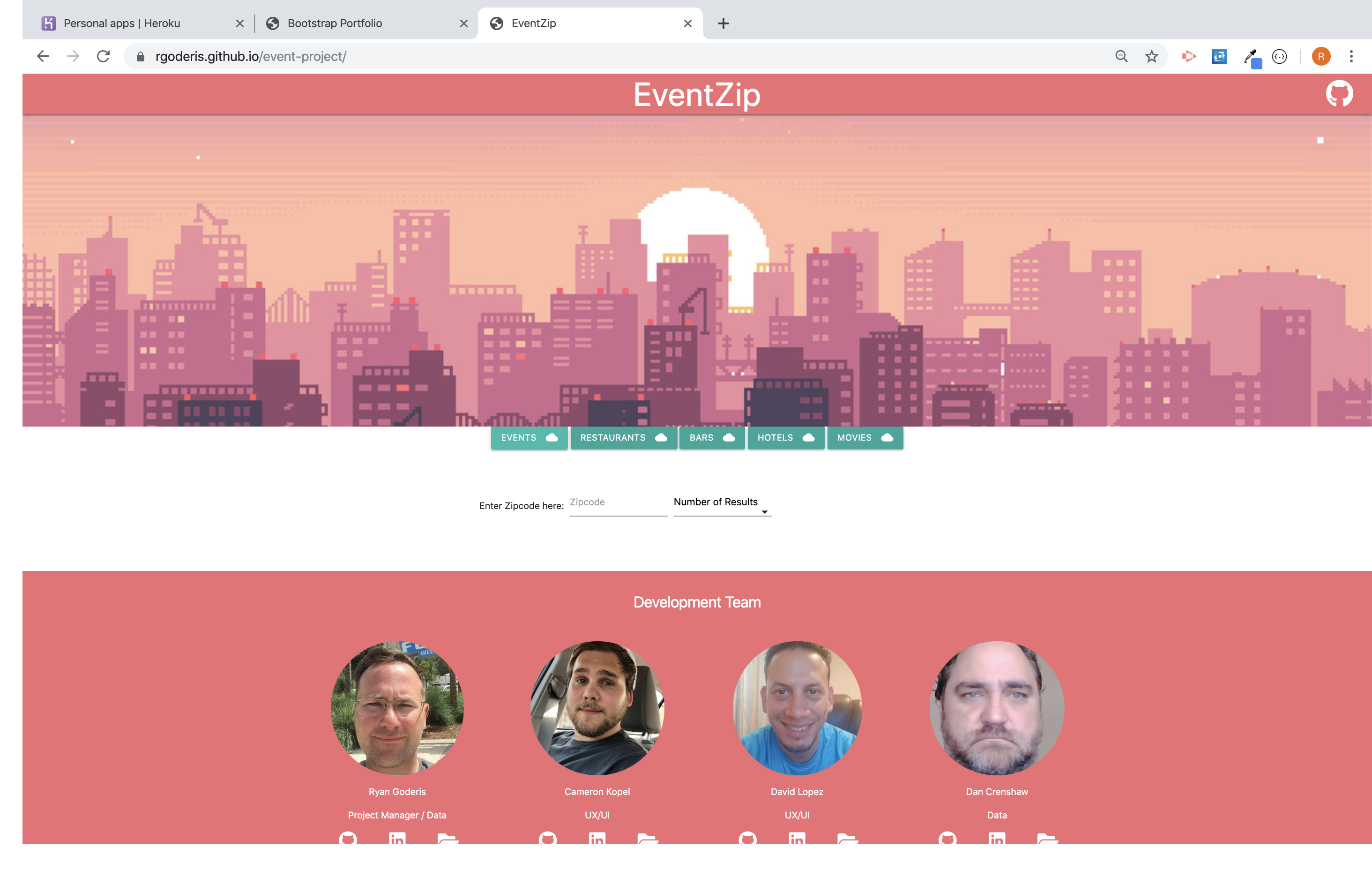
Task: Select the EVENTS tab
Action: tap(528, 437)
